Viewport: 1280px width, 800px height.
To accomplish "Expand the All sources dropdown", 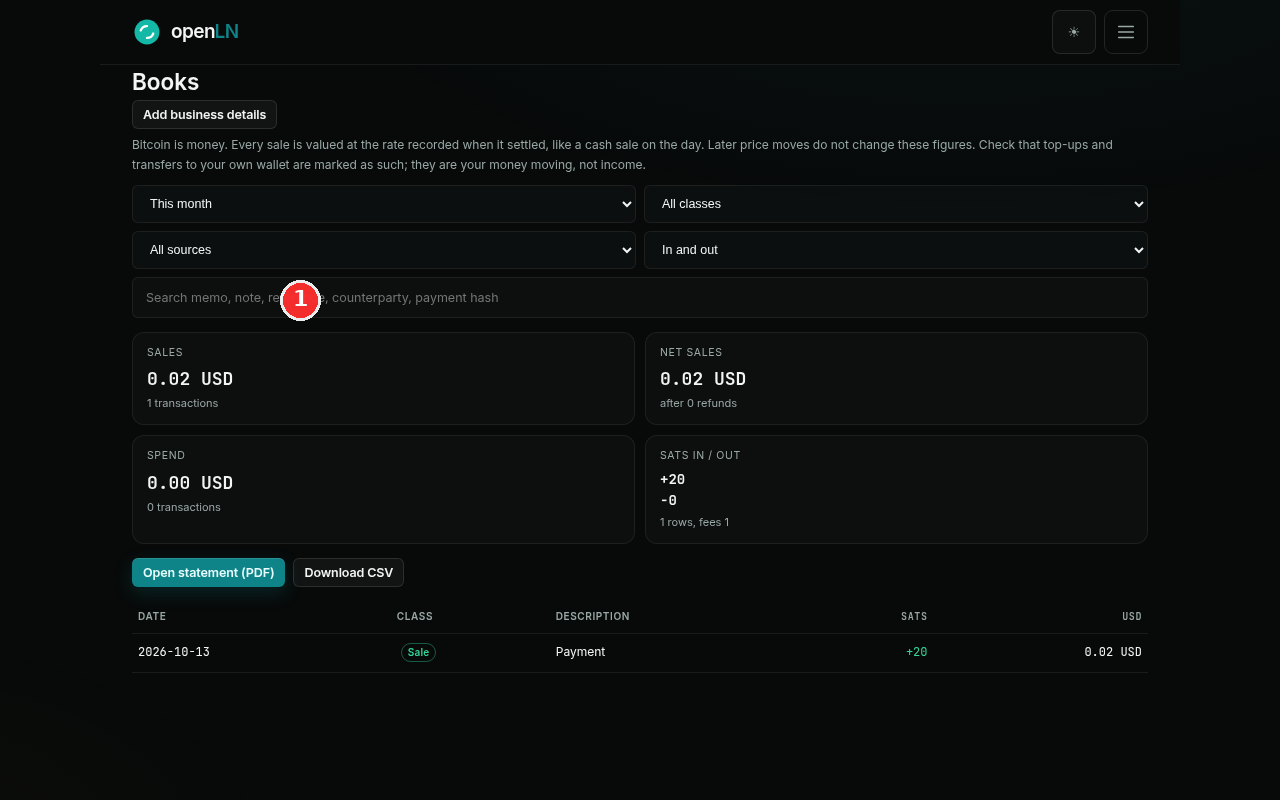I will coord(384,250).
